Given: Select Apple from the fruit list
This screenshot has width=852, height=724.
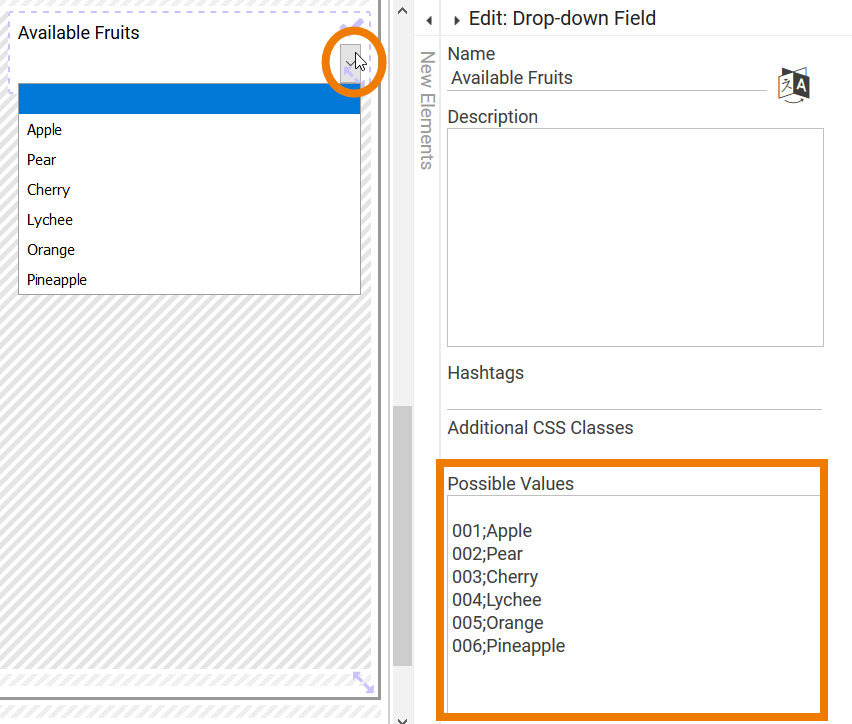Looking at the screenshot, I should [44, 129].
